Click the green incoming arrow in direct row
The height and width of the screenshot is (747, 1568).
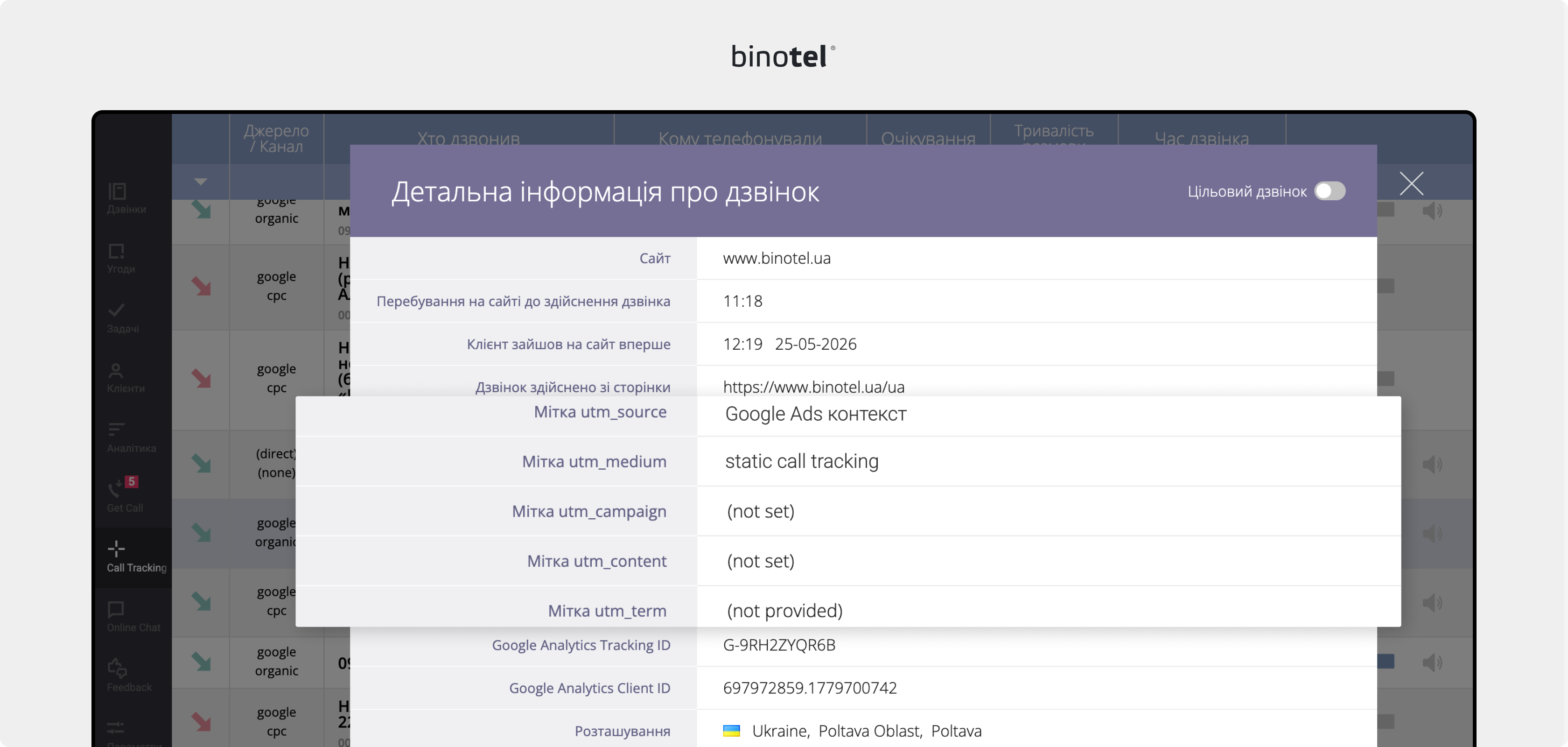coord(201,464)
